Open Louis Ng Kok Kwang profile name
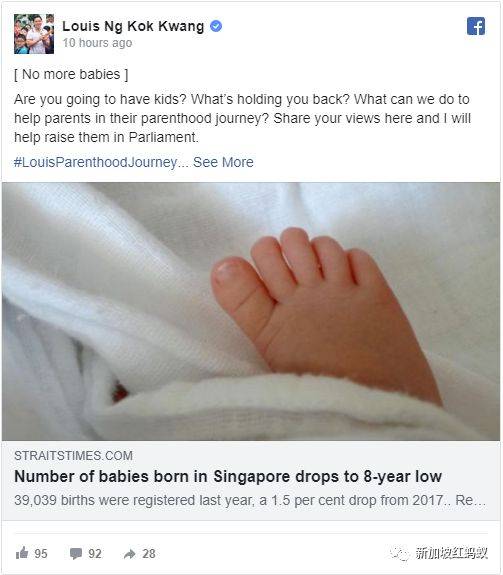503x575 pixels. pyautogui.click(x=133, y=26)
